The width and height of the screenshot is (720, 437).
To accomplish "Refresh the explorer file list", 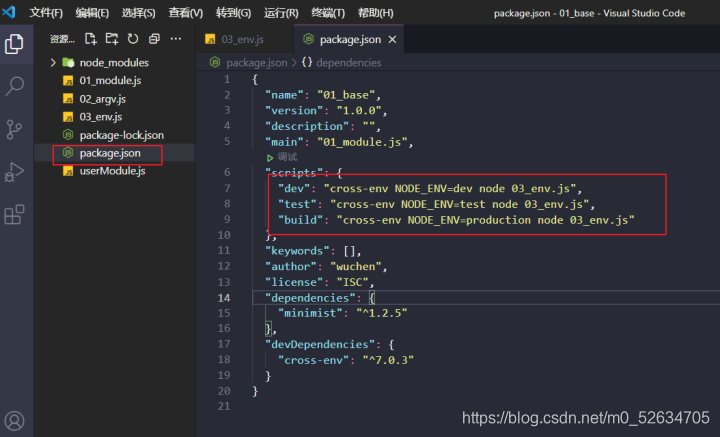I will (x=133, y=39).
